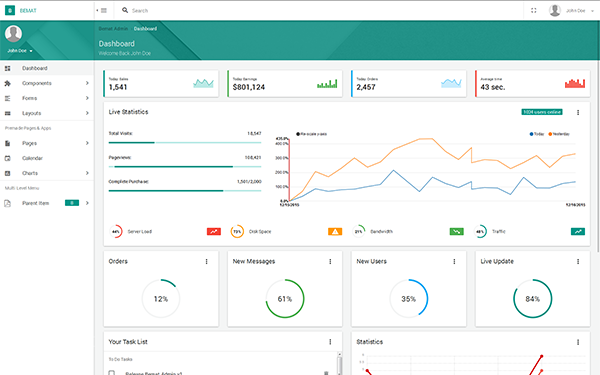Click the Complete Purchase progress bar
The image size is (600, 375).
pyautogui.click(x=185, y=191)
